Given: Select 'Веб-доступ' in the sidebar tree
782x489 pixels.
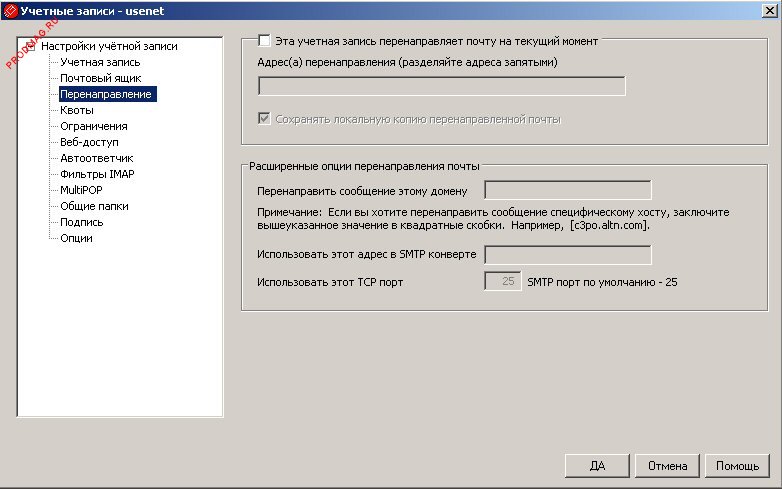Looking at the screenshot, I should coord(89,142).
